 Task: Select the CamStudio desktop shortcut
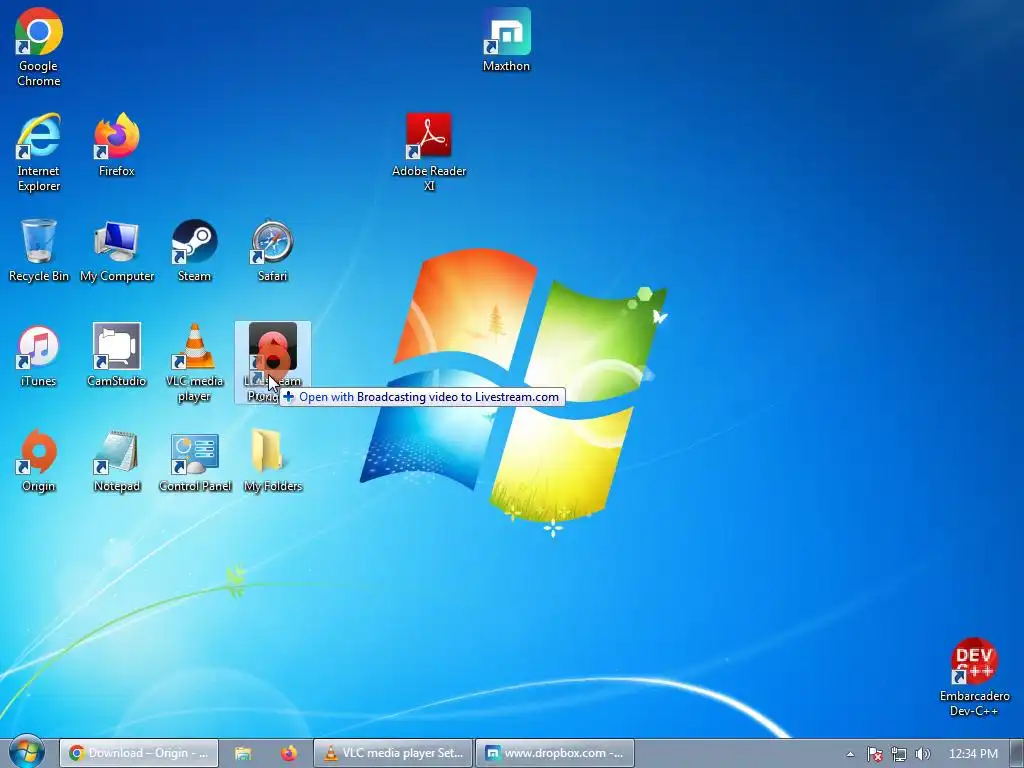[x=117, y=356]
